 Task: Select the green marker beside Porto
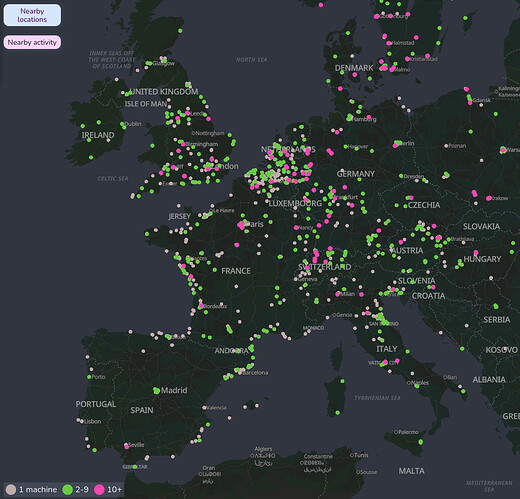89,377
